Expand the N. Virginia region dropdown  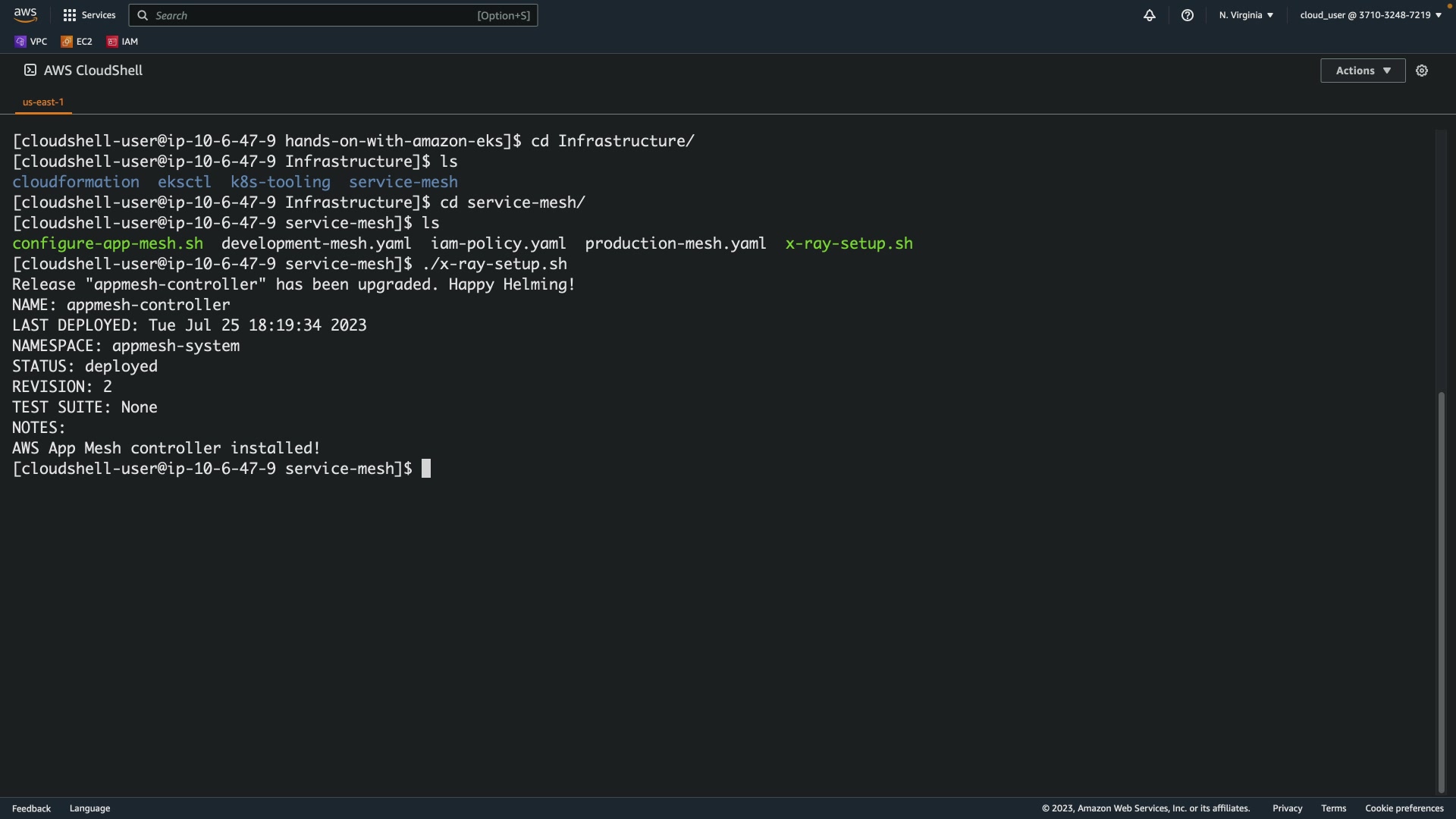(x=1246, y=15)
